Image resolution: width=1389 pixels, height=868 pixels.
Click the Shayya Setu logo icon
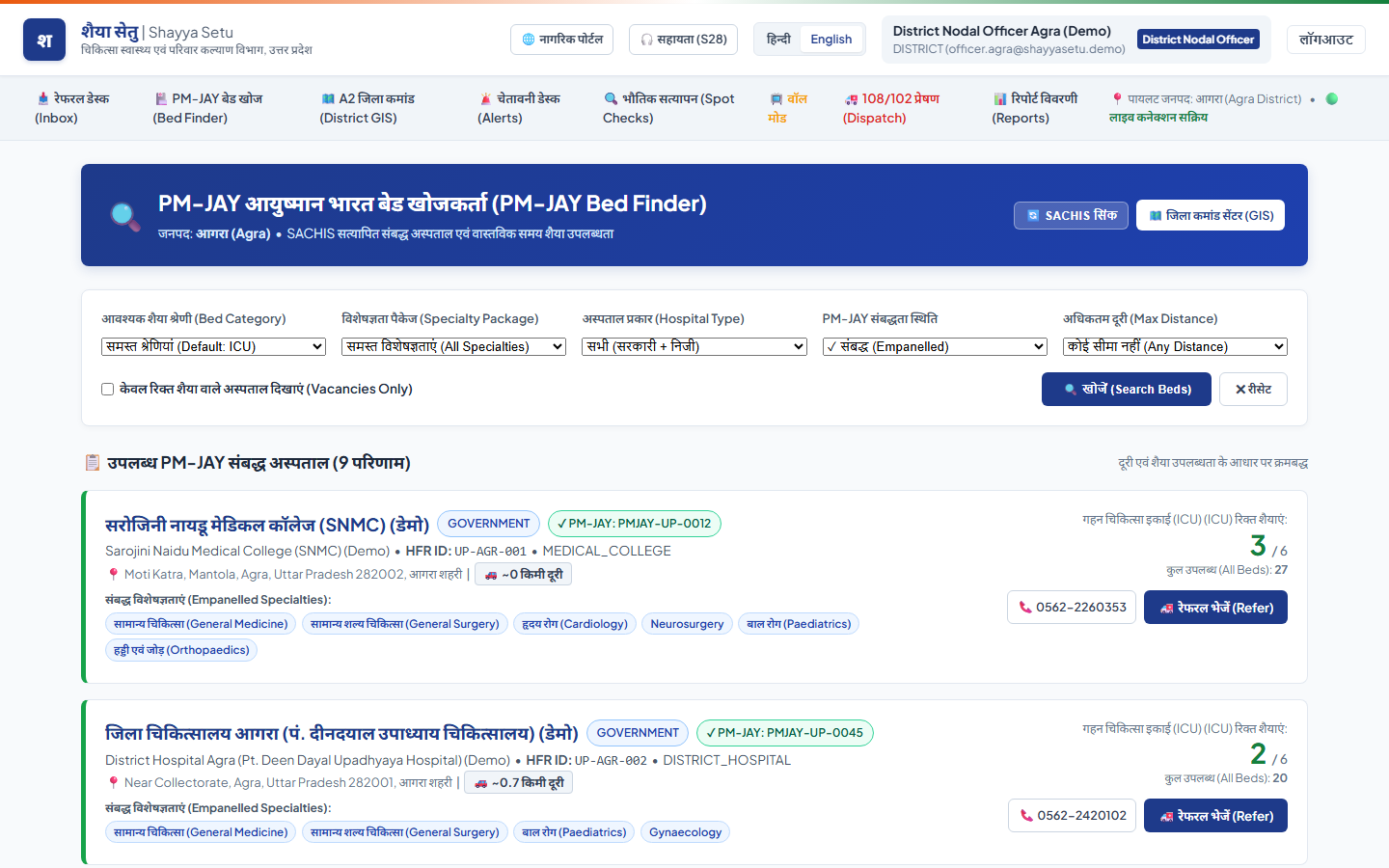point(44,40)
